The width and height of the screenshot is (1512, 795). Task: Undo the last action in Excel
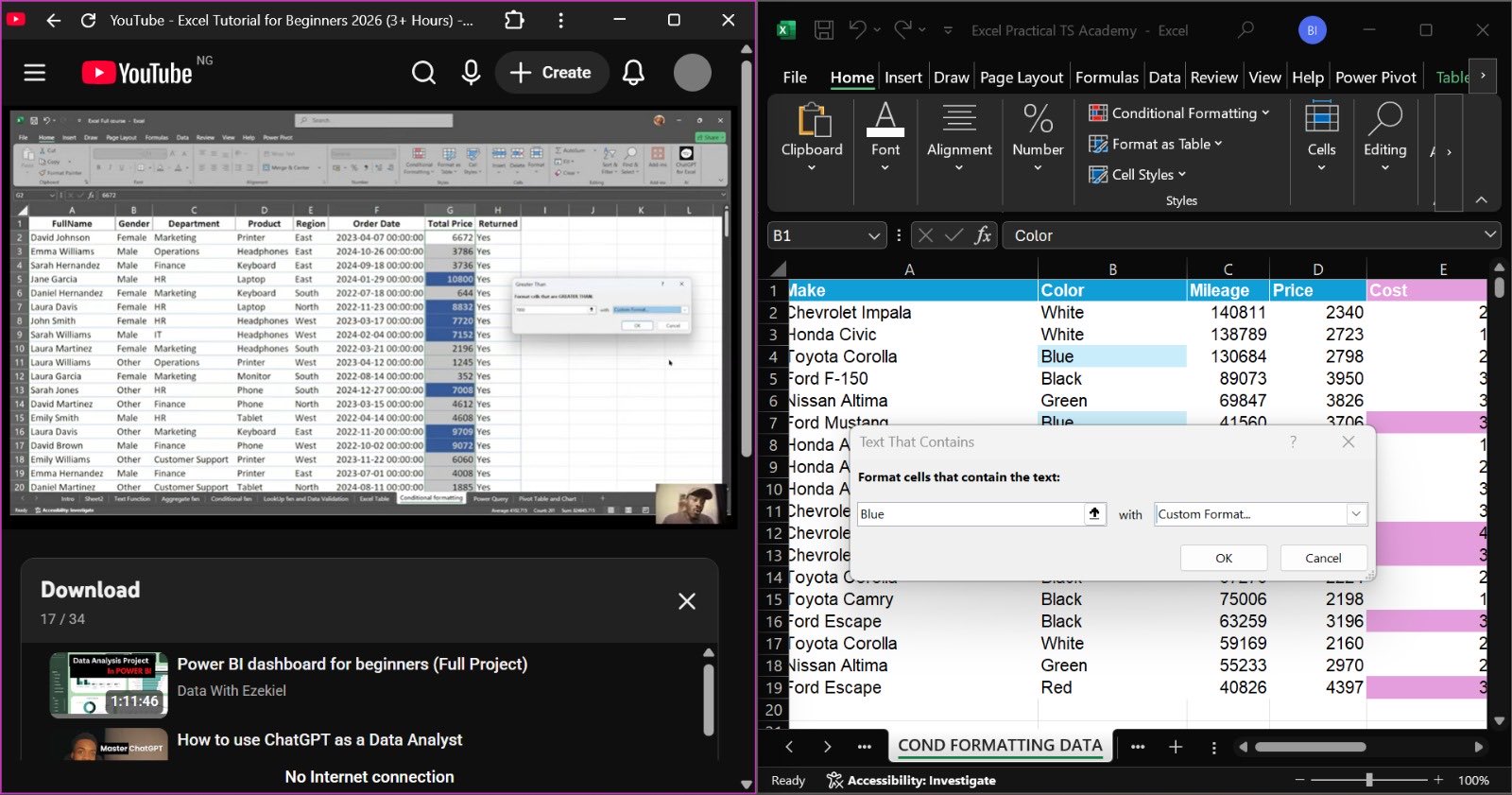click(857, 30)
